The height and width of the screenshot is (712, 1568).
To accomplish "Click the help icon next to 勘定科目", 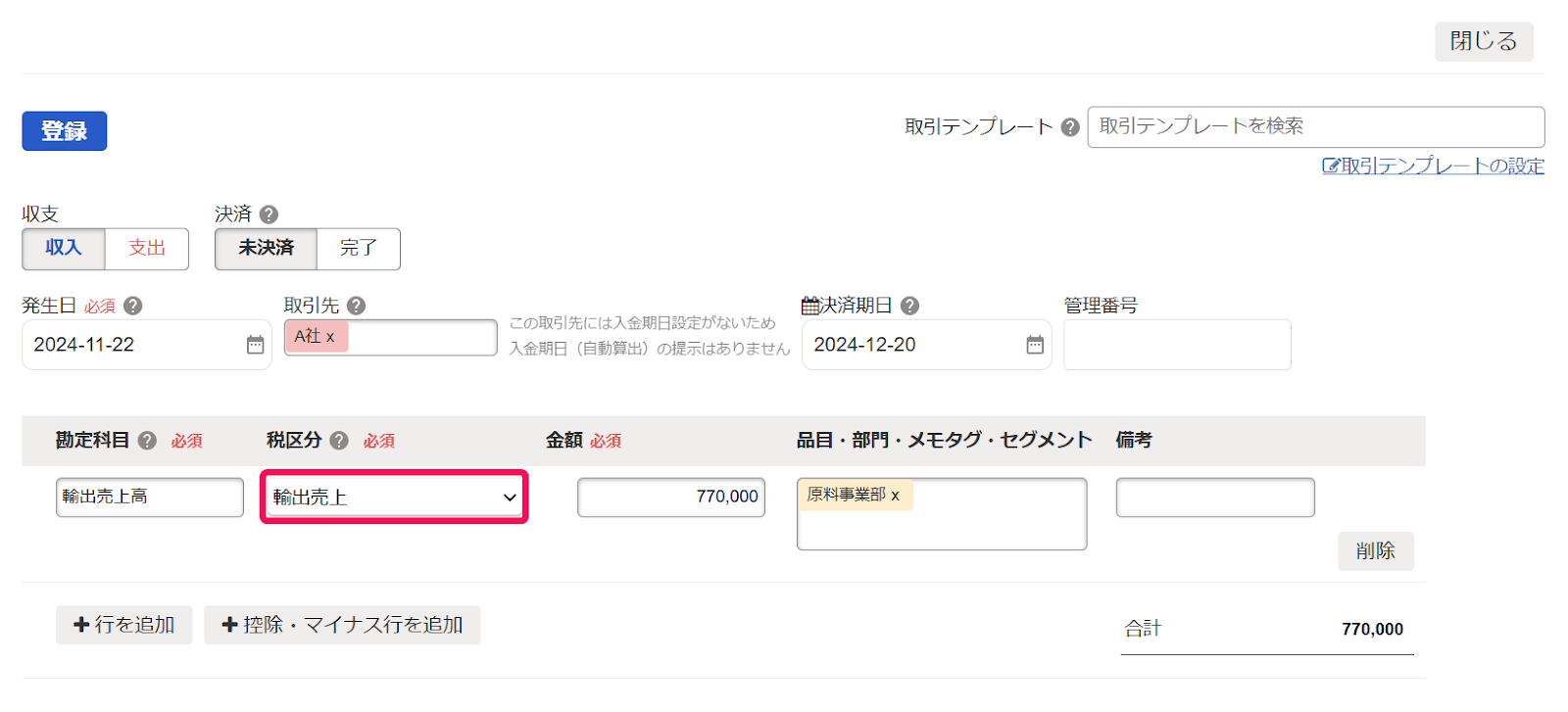I will (x=147, y=441).
